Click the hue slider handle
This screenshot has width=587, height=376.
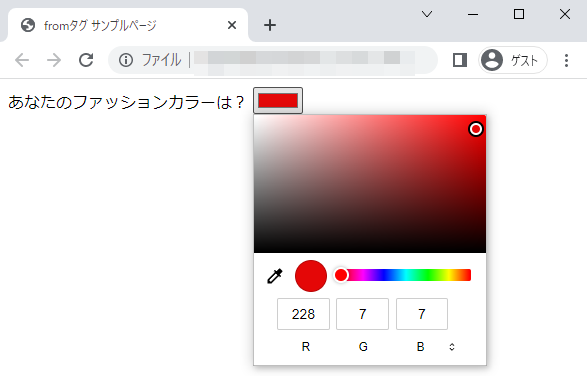pos(341,275)
